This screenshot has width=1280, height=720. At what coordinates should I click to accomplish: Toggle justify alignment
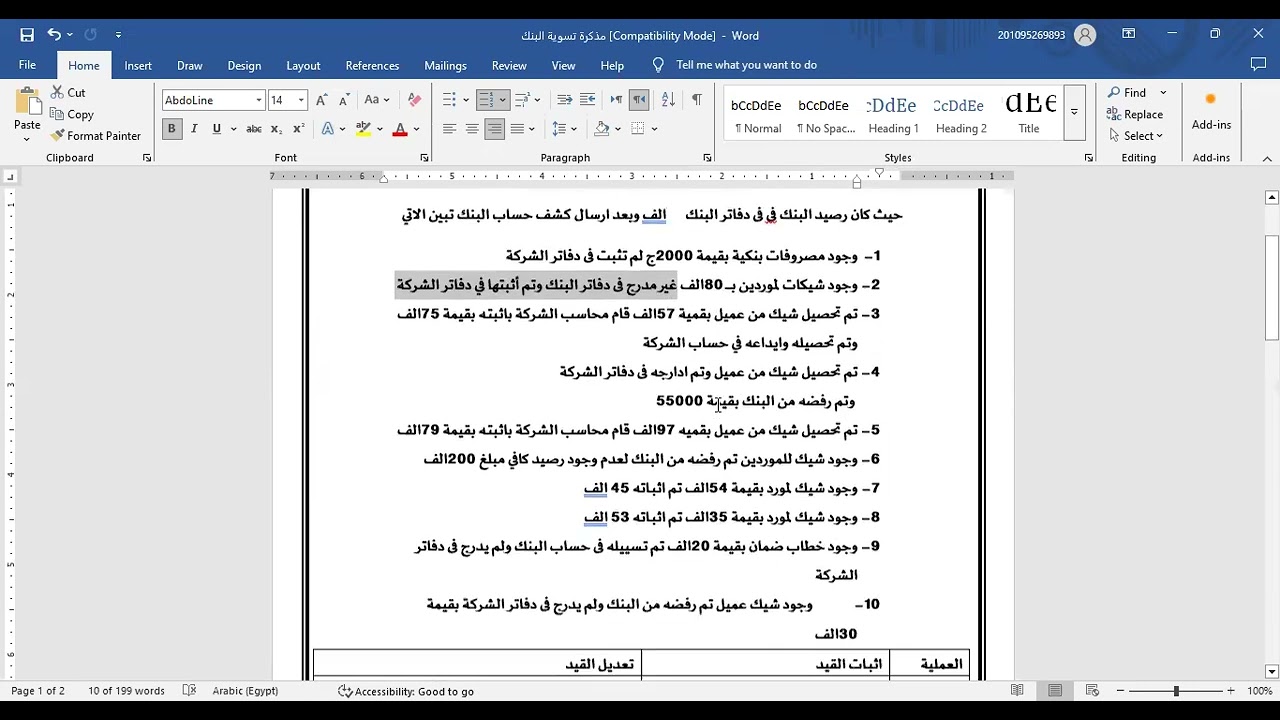tap(517, 129)
